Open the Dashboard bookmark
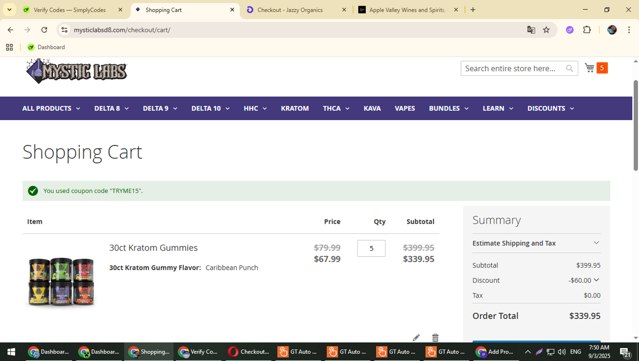 tap(46, 47)
